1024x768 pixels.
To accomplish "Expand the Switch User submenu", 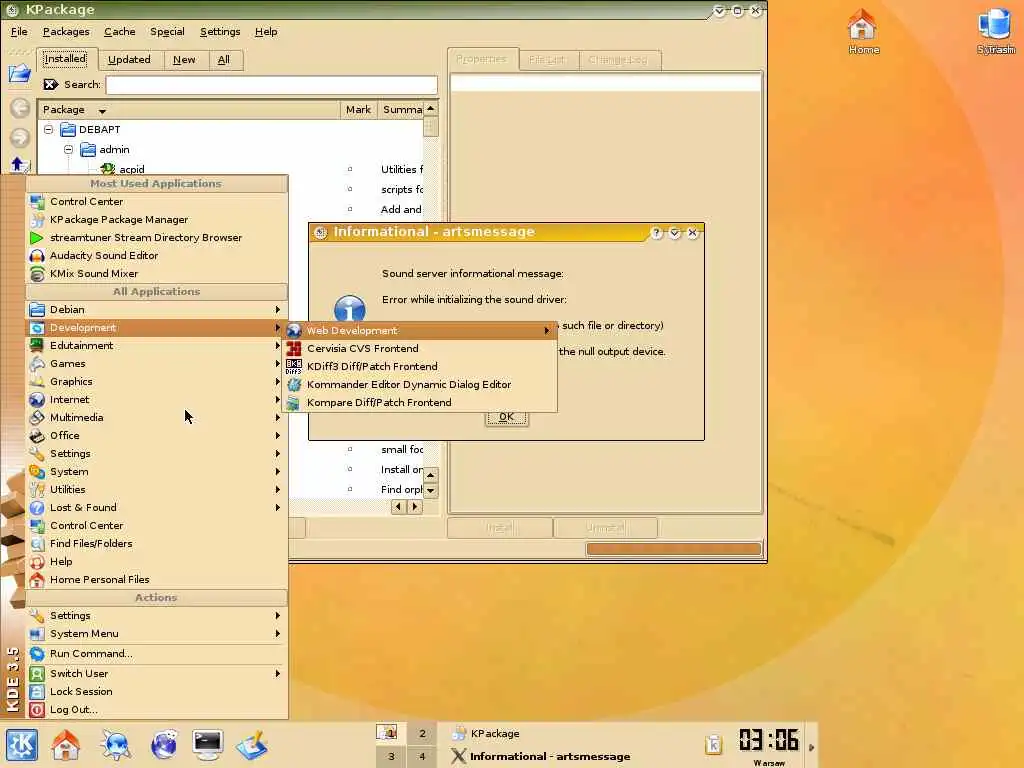I will click(x=157, y=673).
